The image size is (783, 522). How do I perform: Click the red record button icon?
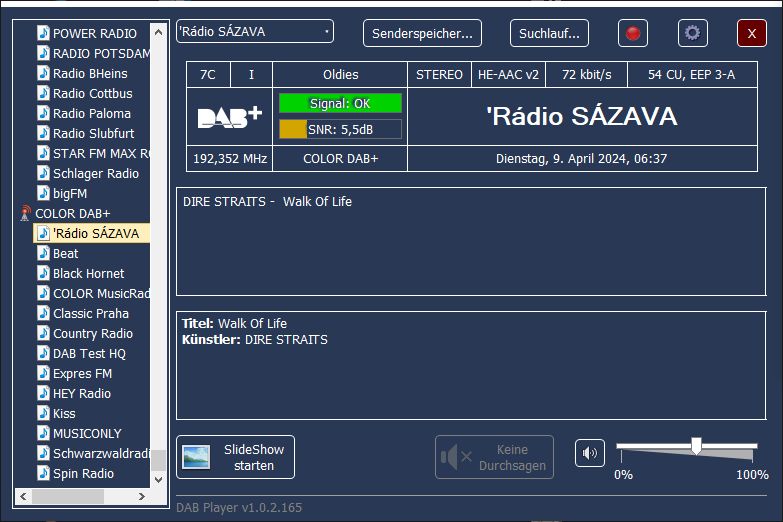point(632,33)
